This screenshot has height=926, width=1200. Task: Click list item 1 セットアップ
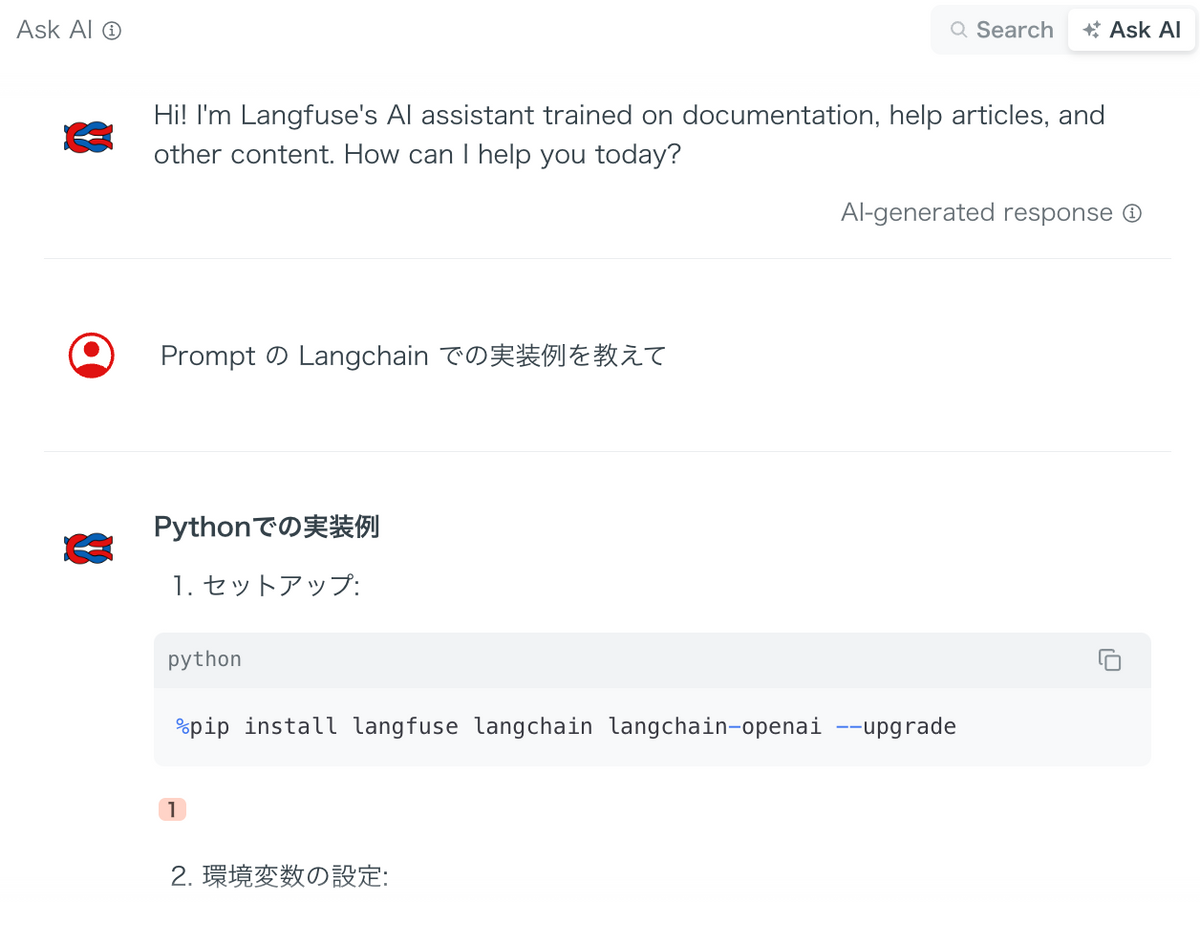[265, 586]
